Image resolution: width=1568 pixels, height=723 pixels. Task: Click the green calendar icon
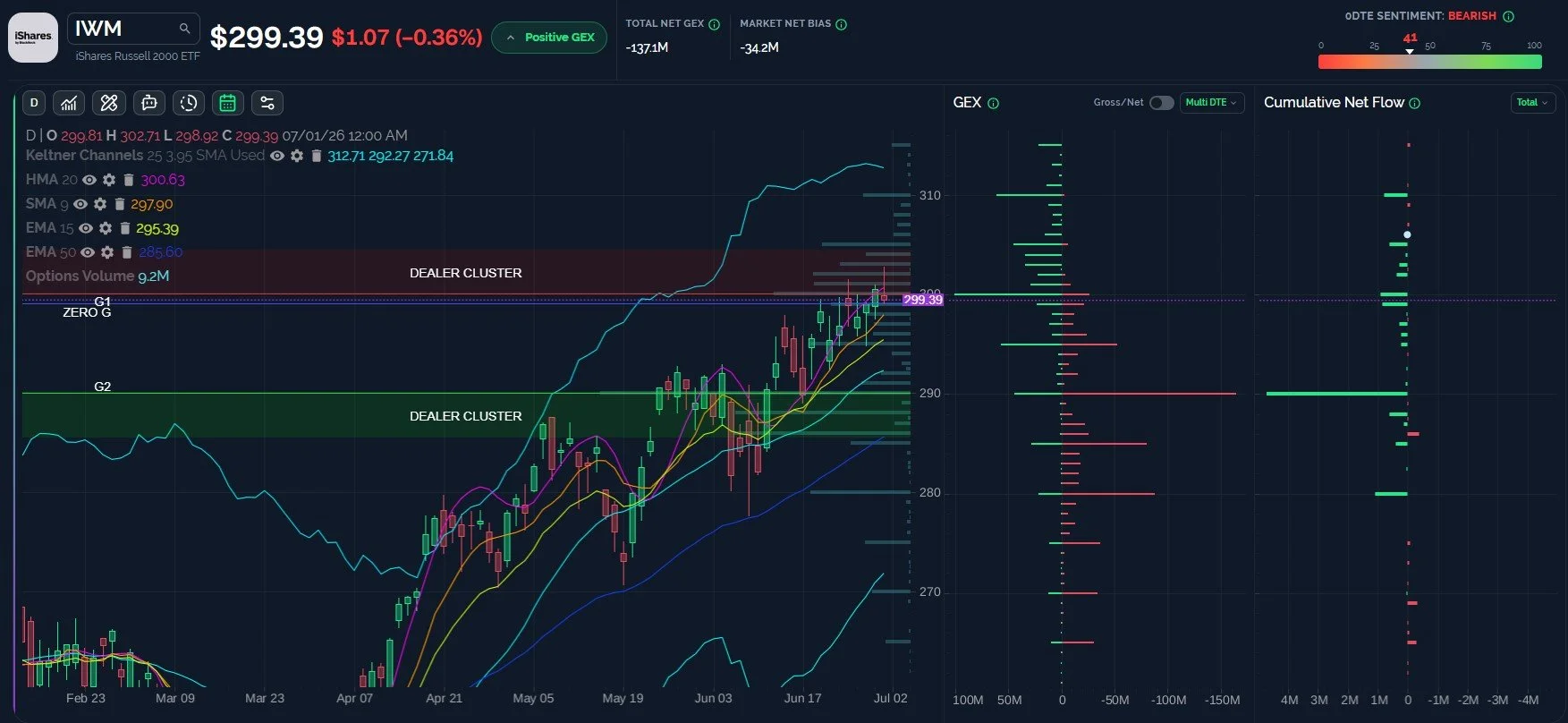click(228, 103)
